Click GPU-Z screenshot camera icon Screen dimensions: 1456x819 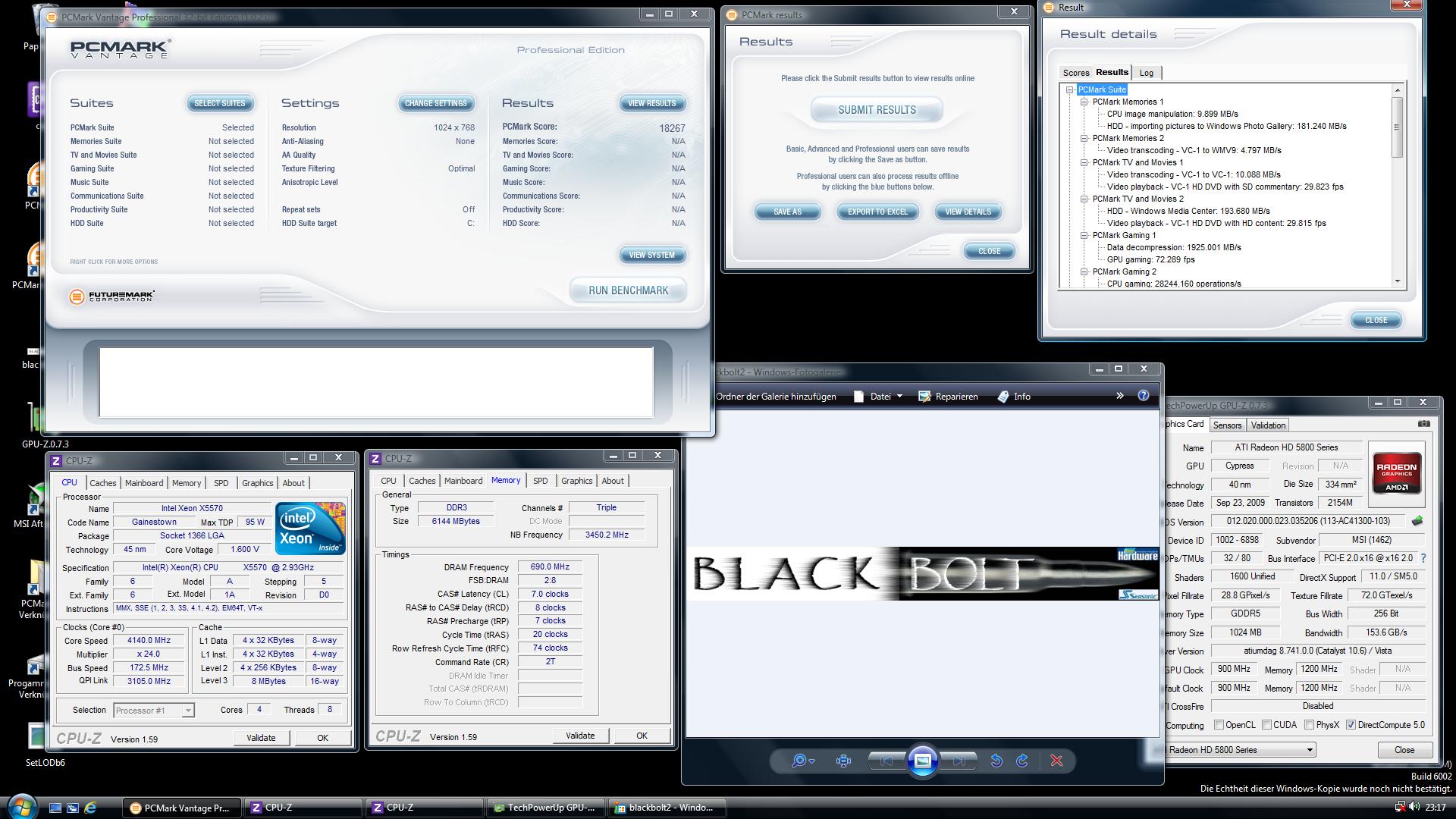click(1423, 424)
